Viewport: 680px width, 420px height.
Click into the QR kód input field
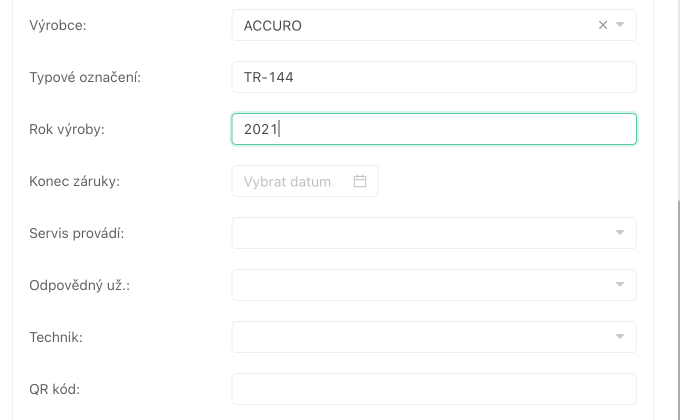point(433,389)
